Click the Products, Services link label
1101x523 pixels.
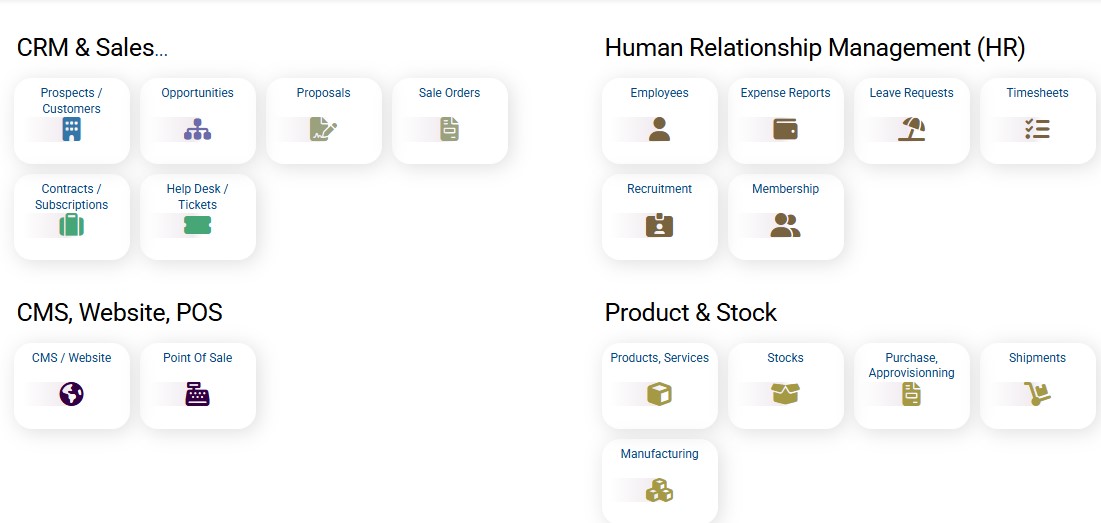659,358
